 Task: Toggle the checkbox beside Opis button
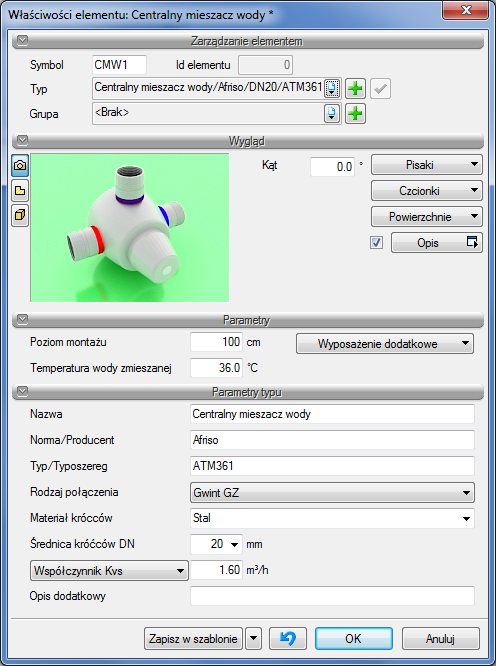(x=377, y=243)
